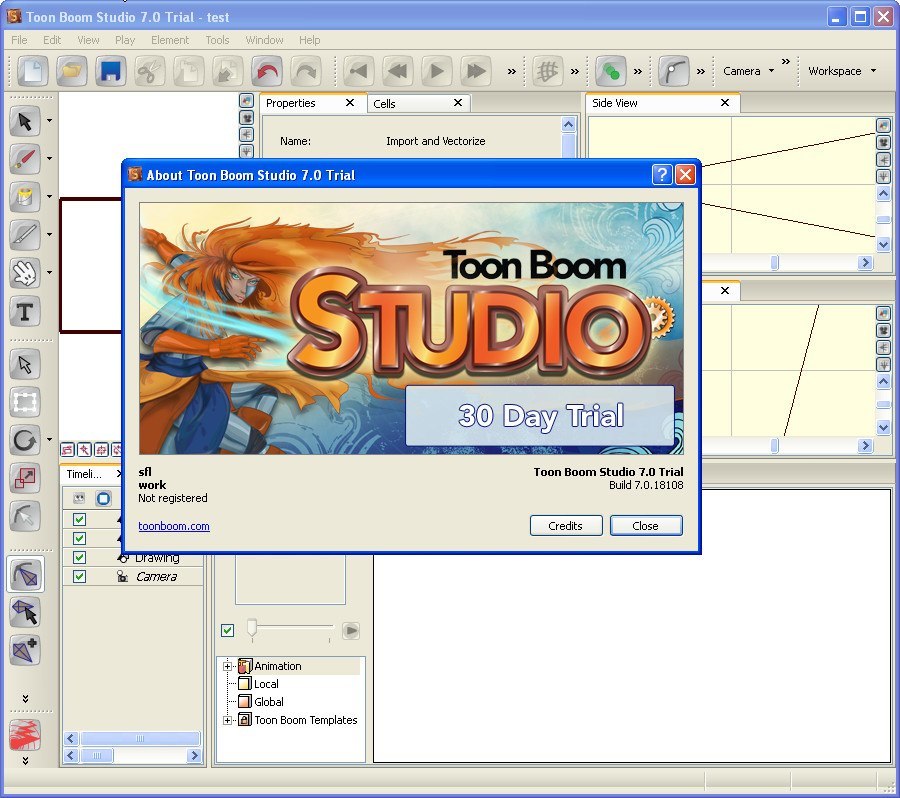Open the Element menu
The width and height of the screenshot is (900, 798).
coord(169,40)
